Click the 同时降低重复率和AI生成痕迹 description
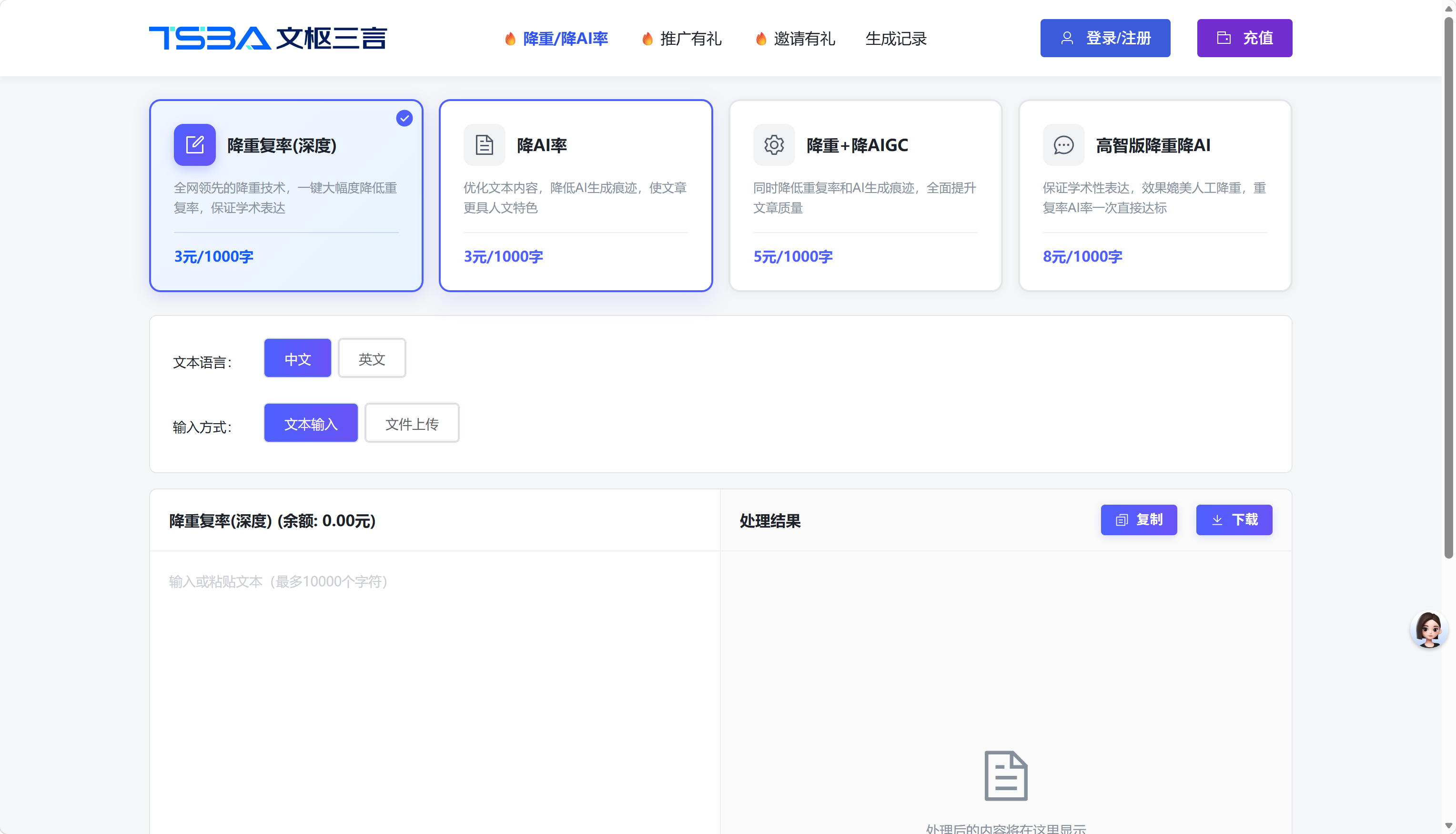Viewport: 1456px width, 834px height. coord(865,198)
